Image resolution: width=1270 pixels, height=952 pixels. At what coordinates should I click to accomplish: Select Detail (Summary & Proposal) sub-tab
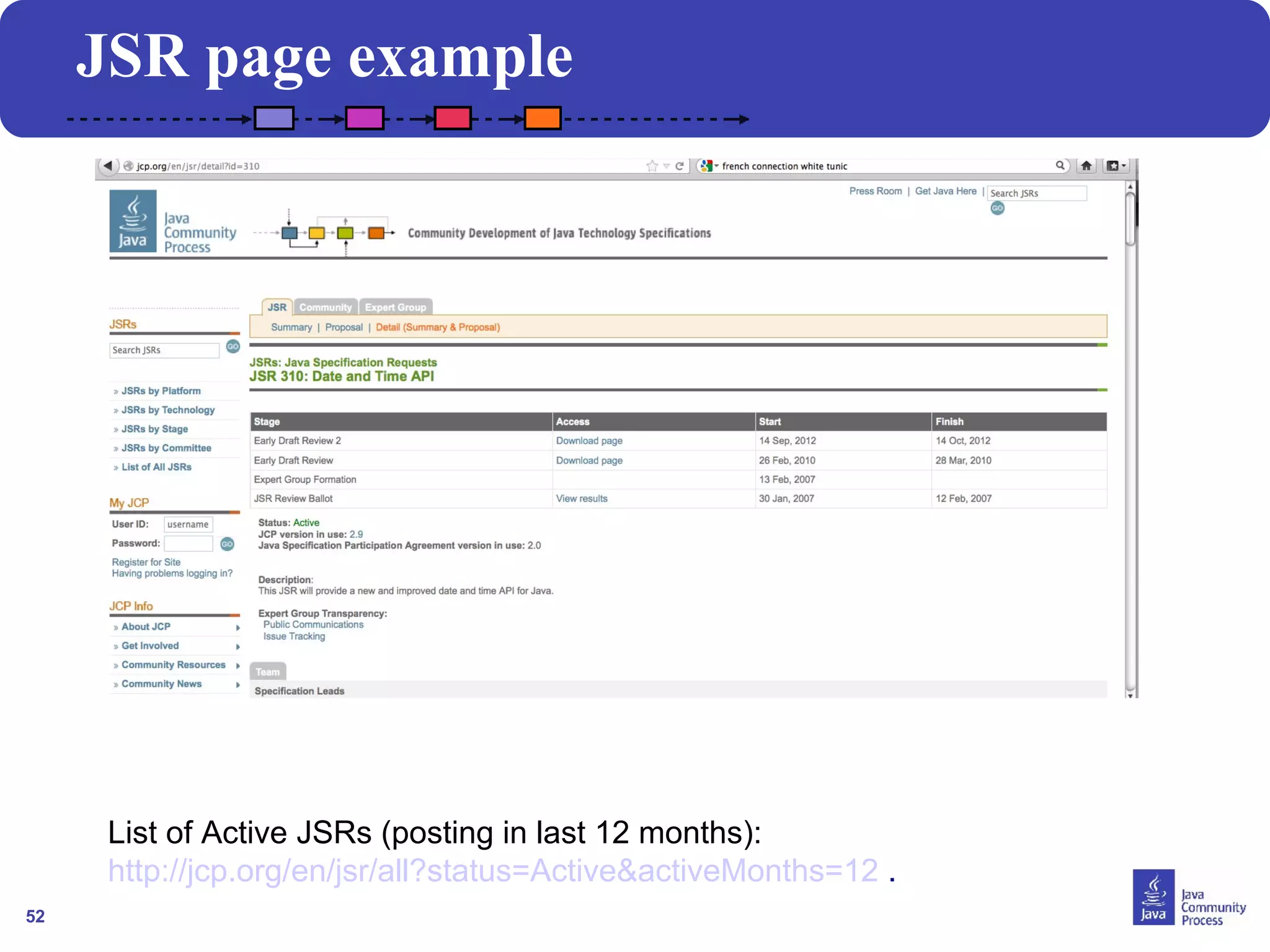click(x=438, y=327)
